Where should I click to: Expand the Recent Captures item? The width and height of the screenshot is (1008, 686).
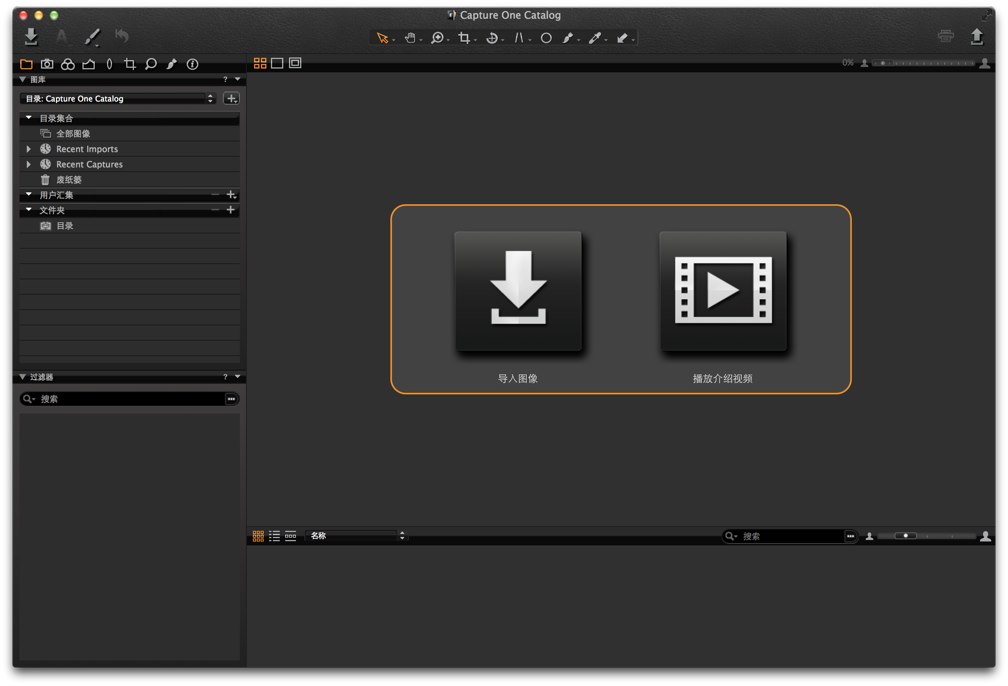coord(28,165)
